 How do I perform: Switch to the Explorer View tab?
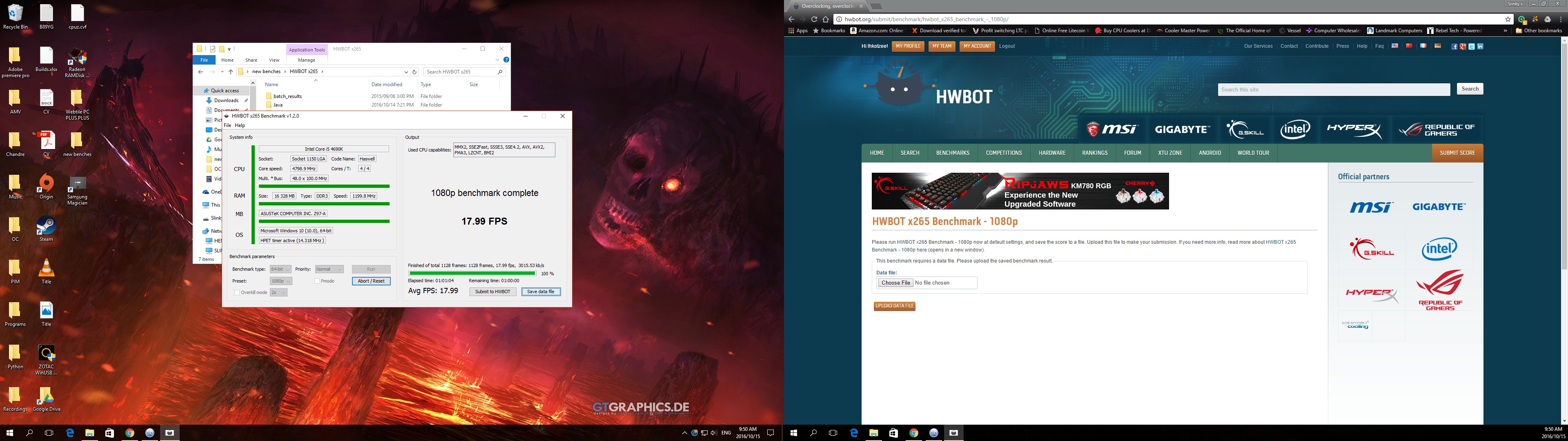point(274,60)
